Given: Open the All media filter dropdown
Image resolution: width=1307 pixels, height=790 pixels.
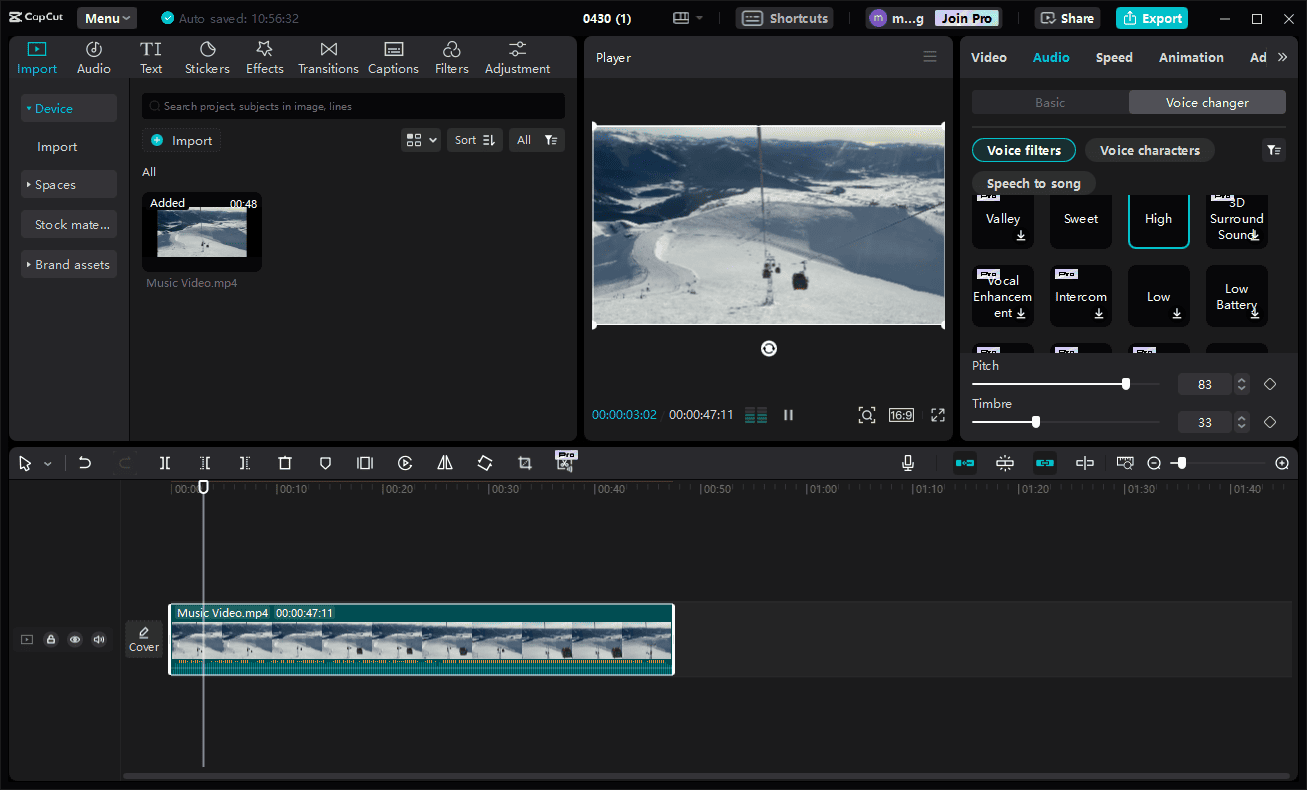Looking at the screenshot, I should tap(537, 140).
